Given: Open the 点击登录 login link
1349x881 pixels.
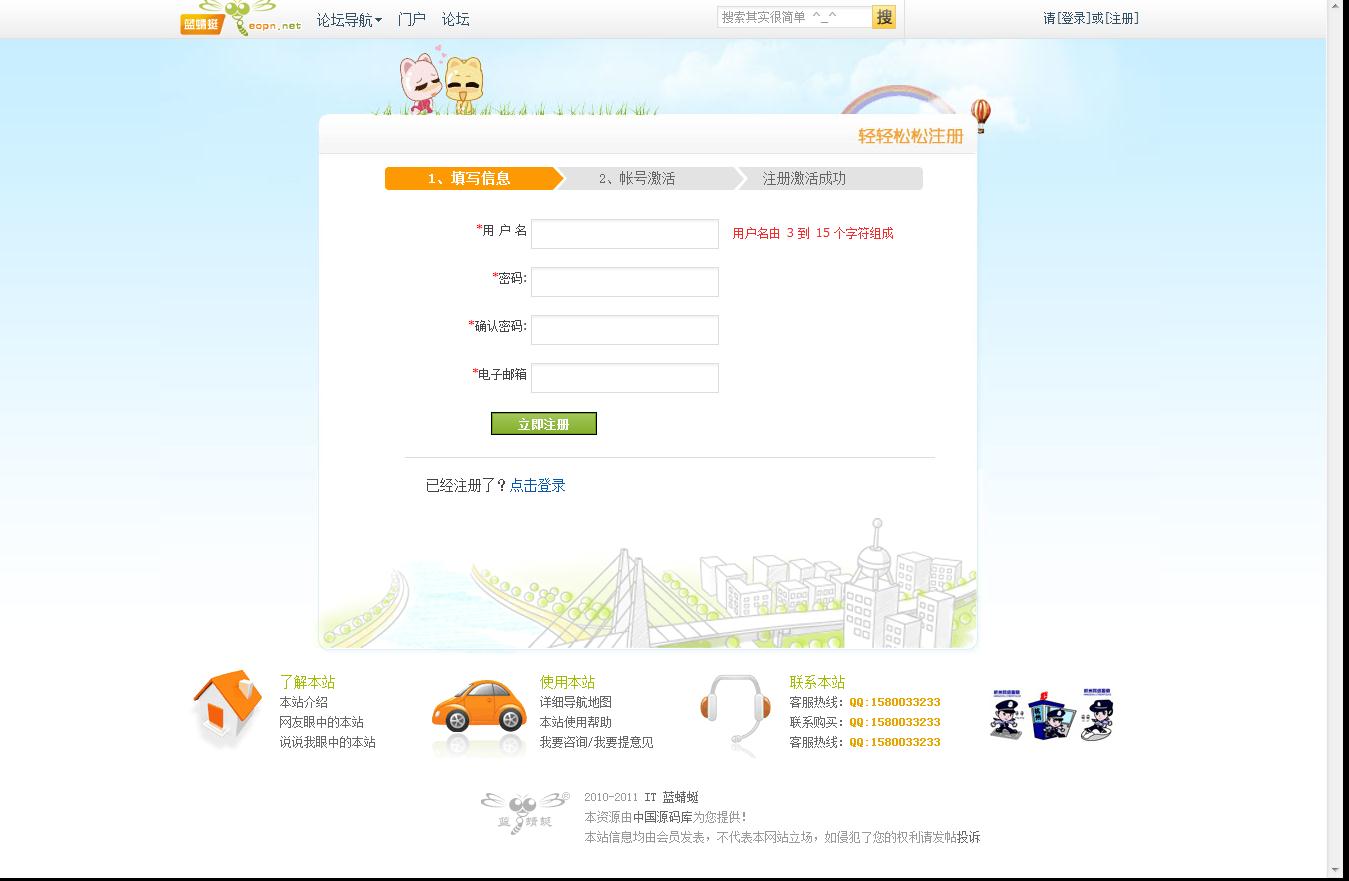Looking at the screenshot, I should [x=536, y=484].
